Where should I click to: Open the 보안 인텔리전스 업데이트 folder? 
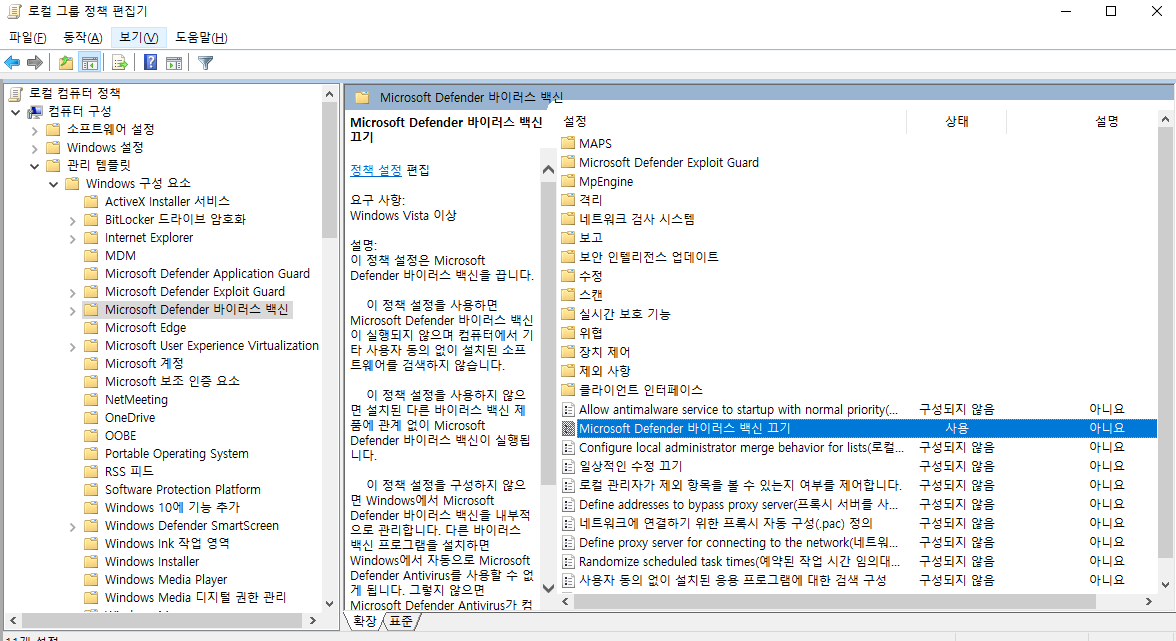point(648,256)
